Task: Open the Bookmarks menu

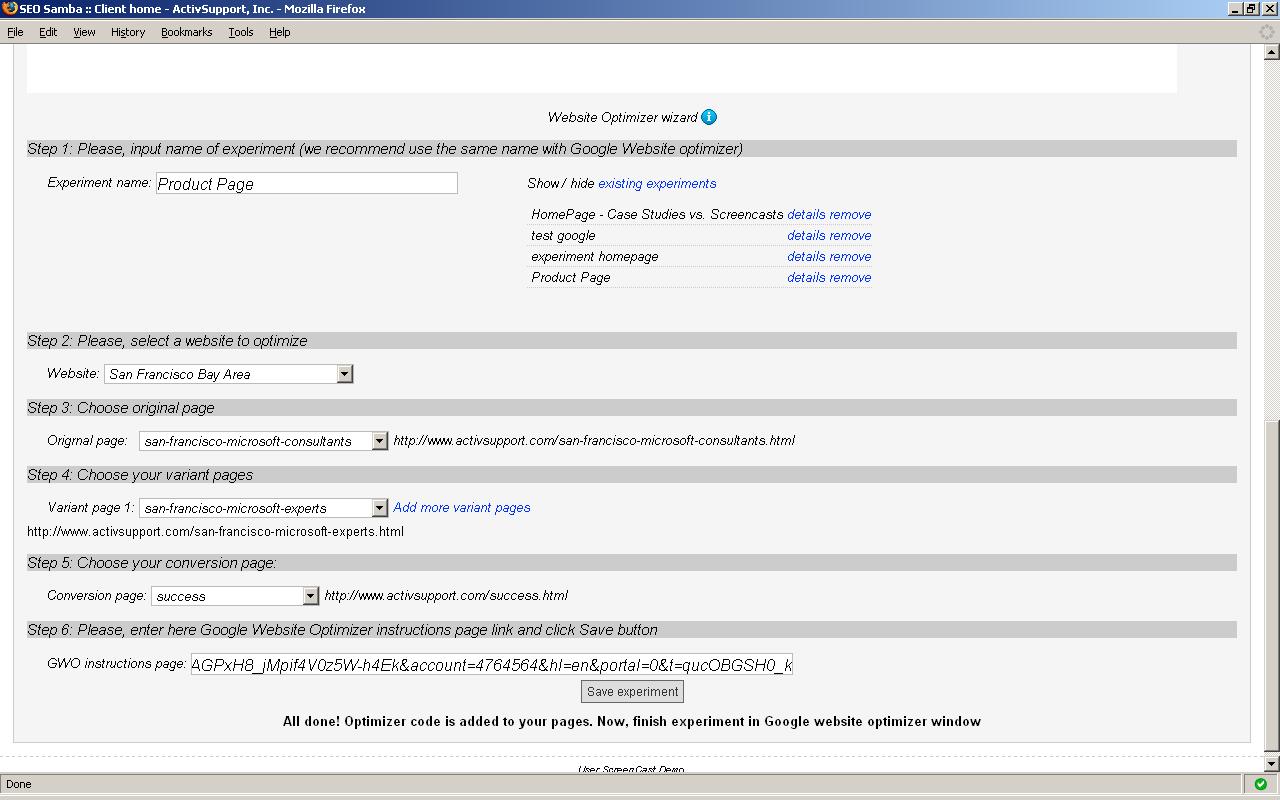Action: (186, 32)
